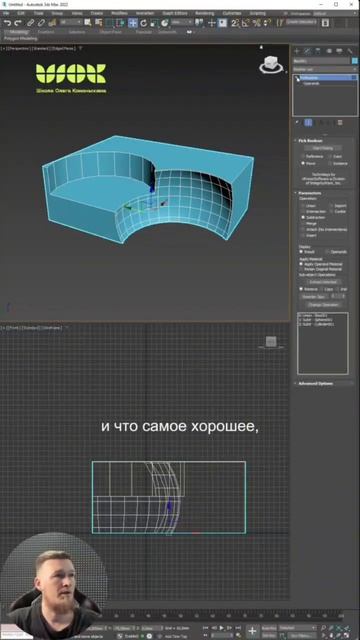Open the Display command panel tab
This screenshot has height=640, width=360.
click(x=339, y=51)
